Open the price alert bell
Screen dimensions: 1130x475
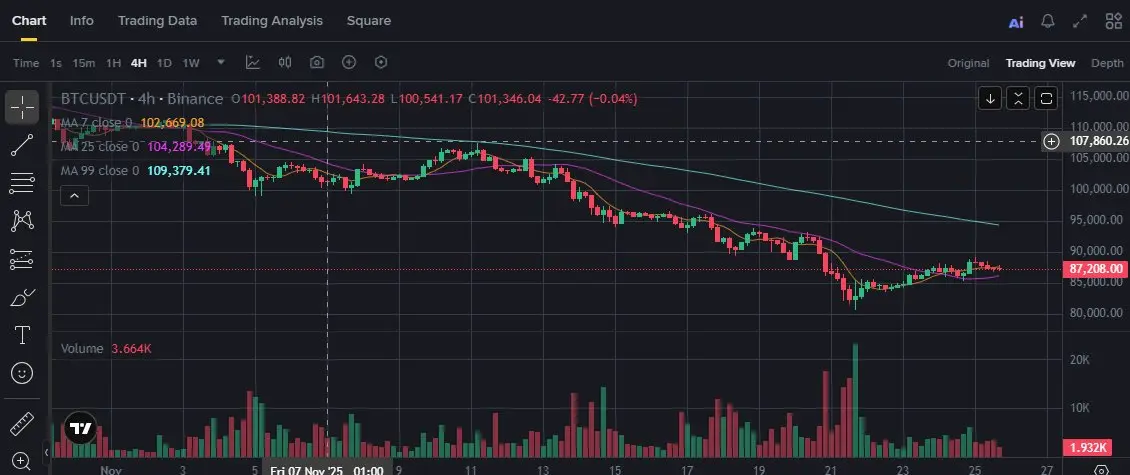pyautogui.click(x=1048, y=21)
